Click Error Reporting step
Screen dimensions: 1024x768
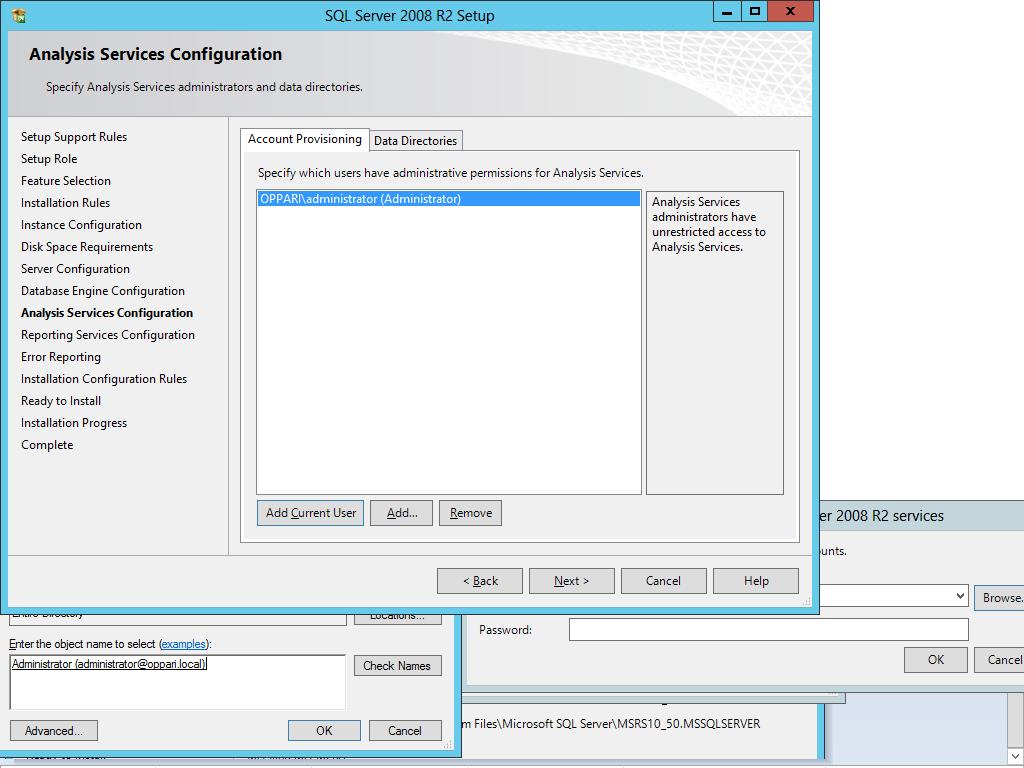[61, 357]
